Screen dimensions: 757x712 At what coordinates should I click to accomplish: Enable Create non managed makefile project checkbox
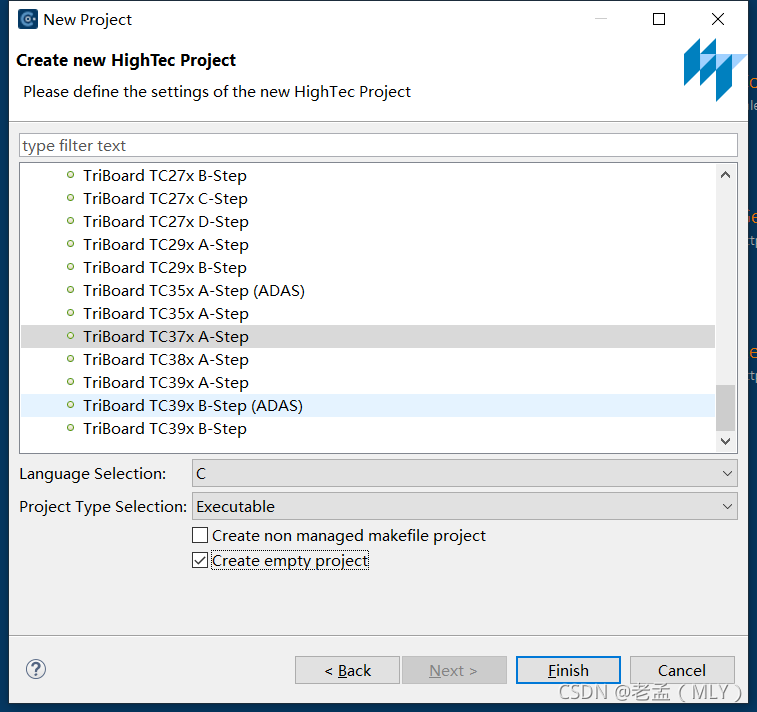200,535
